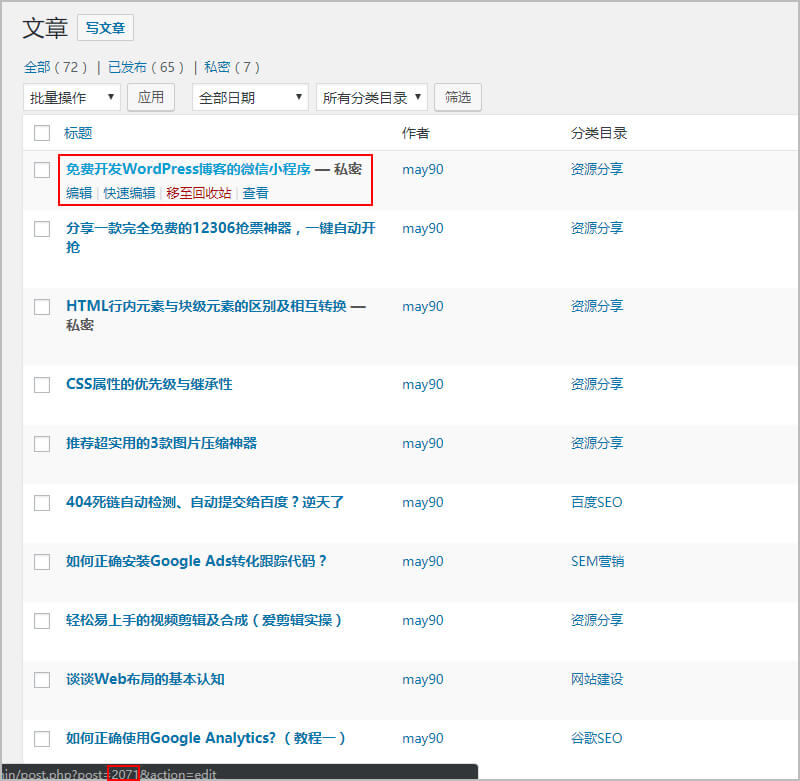Sort by the 标题 column header
Screen dimensions: 800x781
[x=78, y=133]
